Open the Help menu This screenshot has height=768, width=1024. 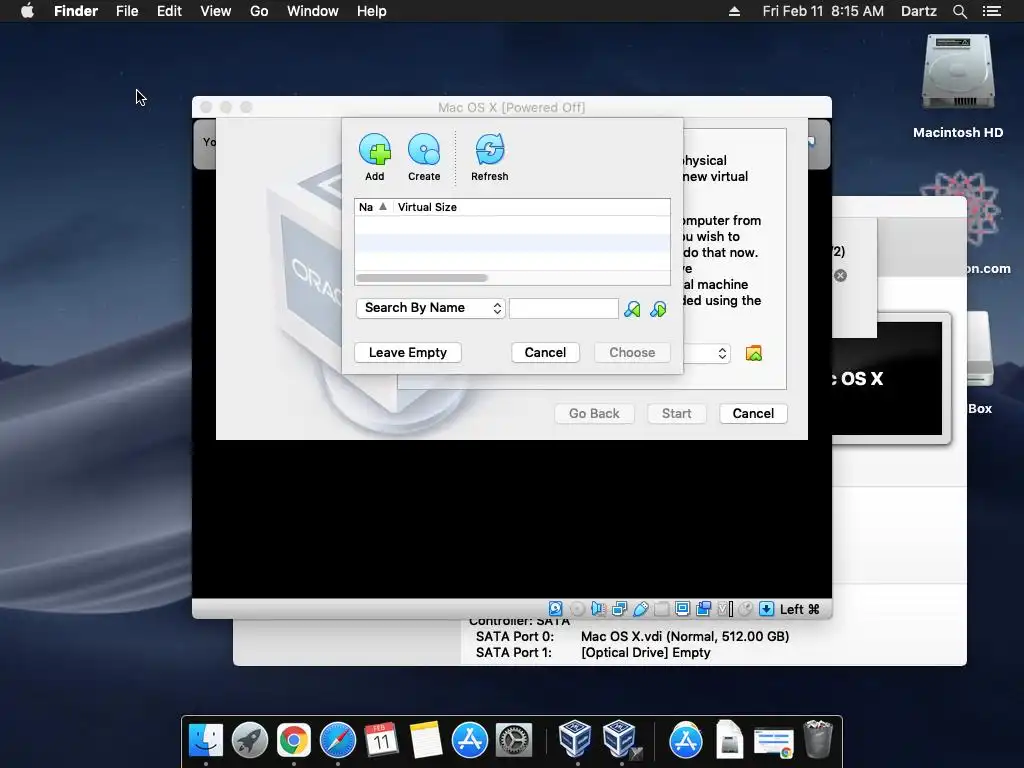(372, 11)
